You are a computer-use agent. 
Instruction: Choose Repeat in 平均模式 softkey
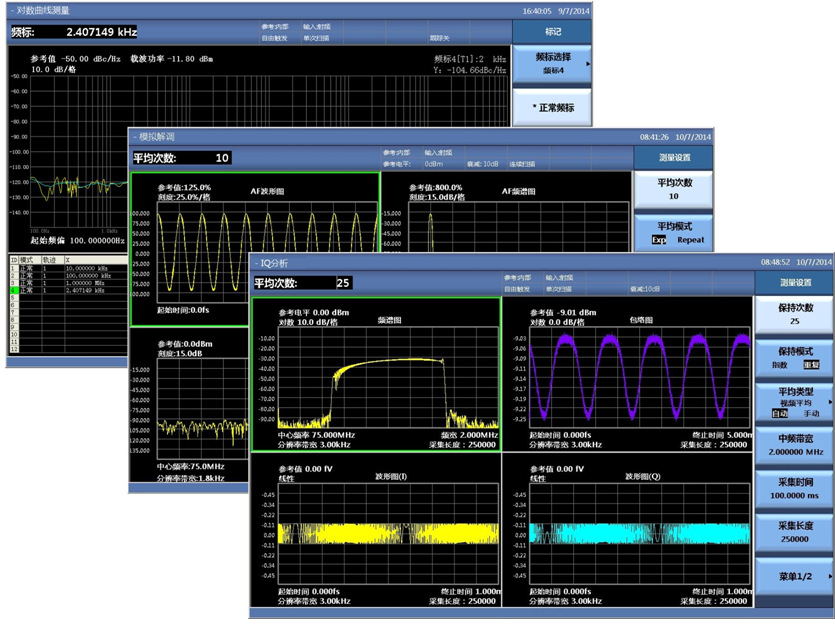coord(691,240)
